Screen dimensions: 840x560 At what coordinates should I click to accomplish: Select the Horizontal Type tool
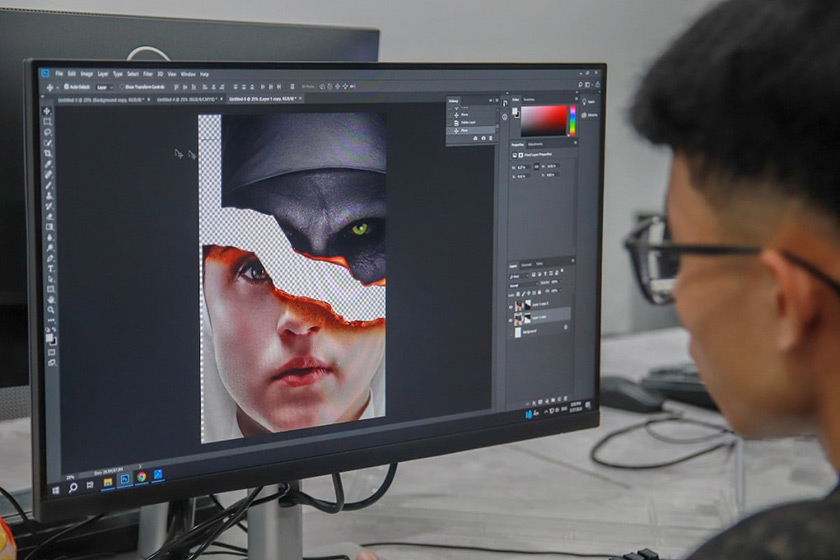[x=50, y=268]
